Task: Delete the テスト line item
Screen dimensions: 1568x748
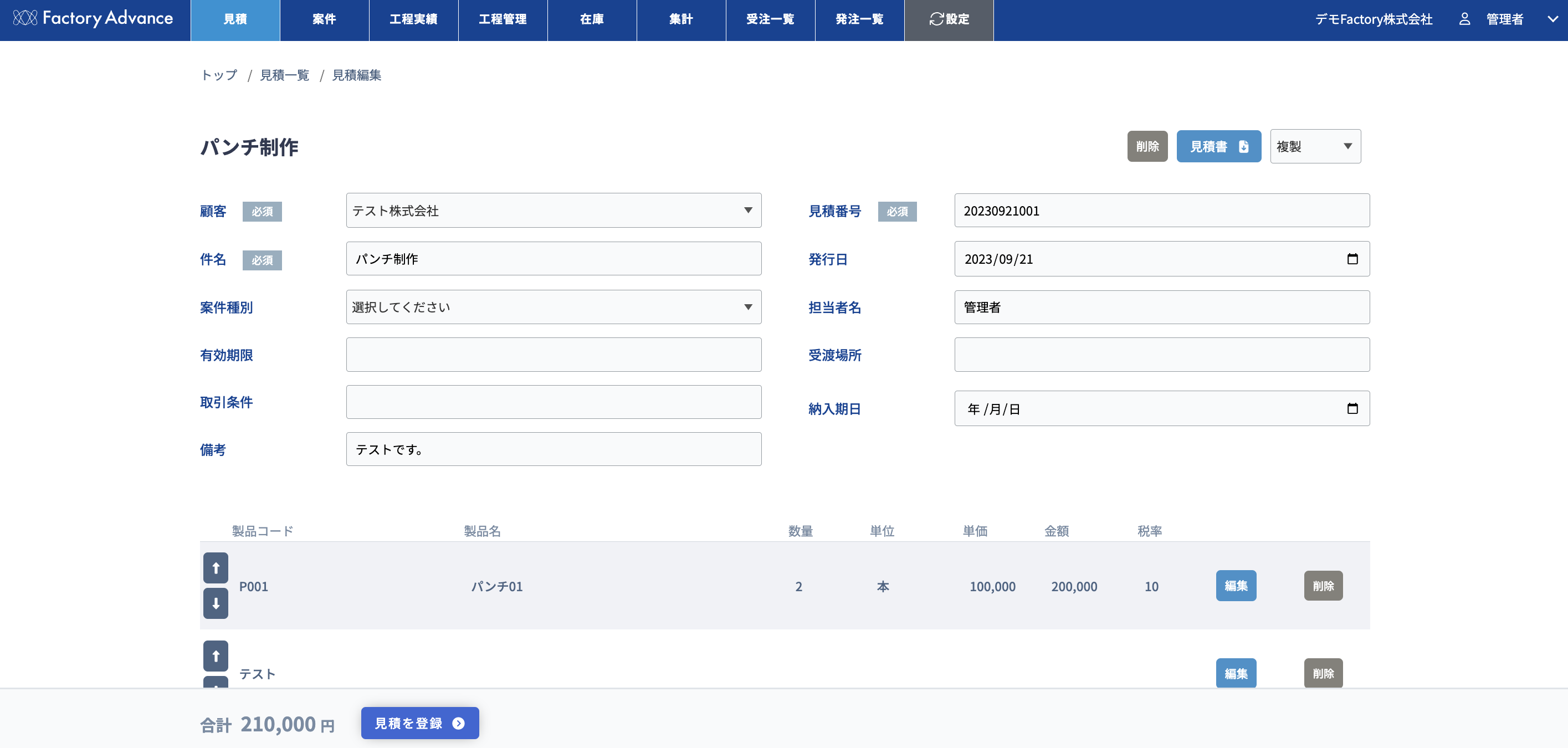Action: point(1323,673)
